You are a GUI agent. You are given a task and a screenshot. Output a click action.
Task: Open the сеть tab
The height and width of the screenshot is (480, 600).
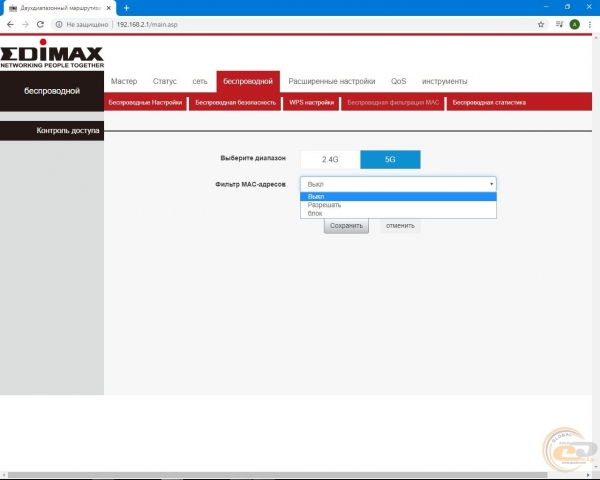(x=200, y=81)
